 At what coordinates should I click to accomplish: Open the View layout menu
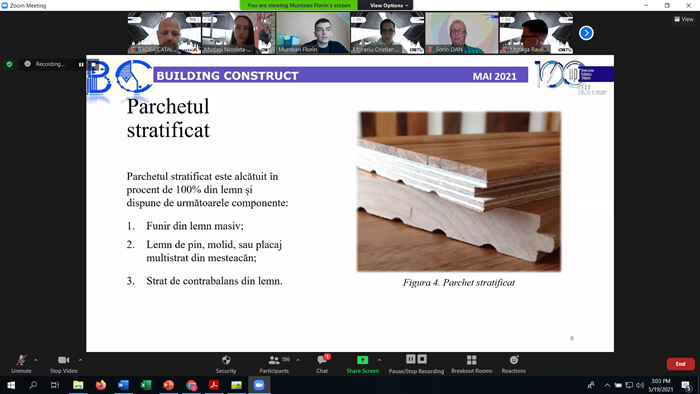pos(683,19)
